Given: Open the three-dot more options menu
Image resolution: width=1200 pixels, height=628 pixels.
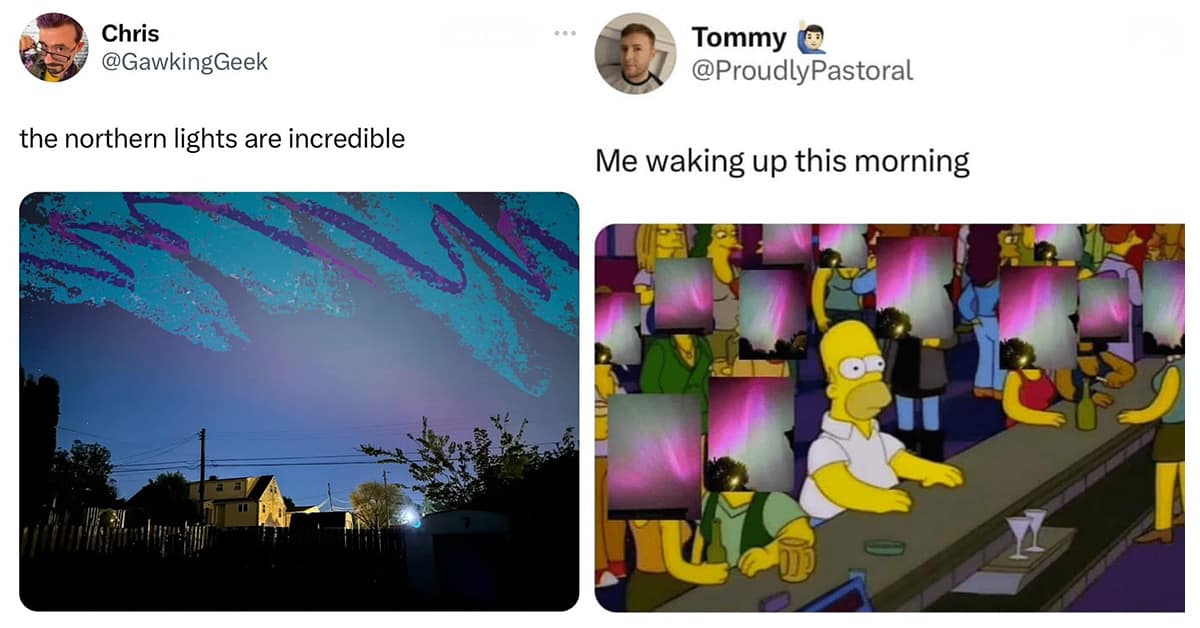Looking at the screenshot, I should click(565, 35).
